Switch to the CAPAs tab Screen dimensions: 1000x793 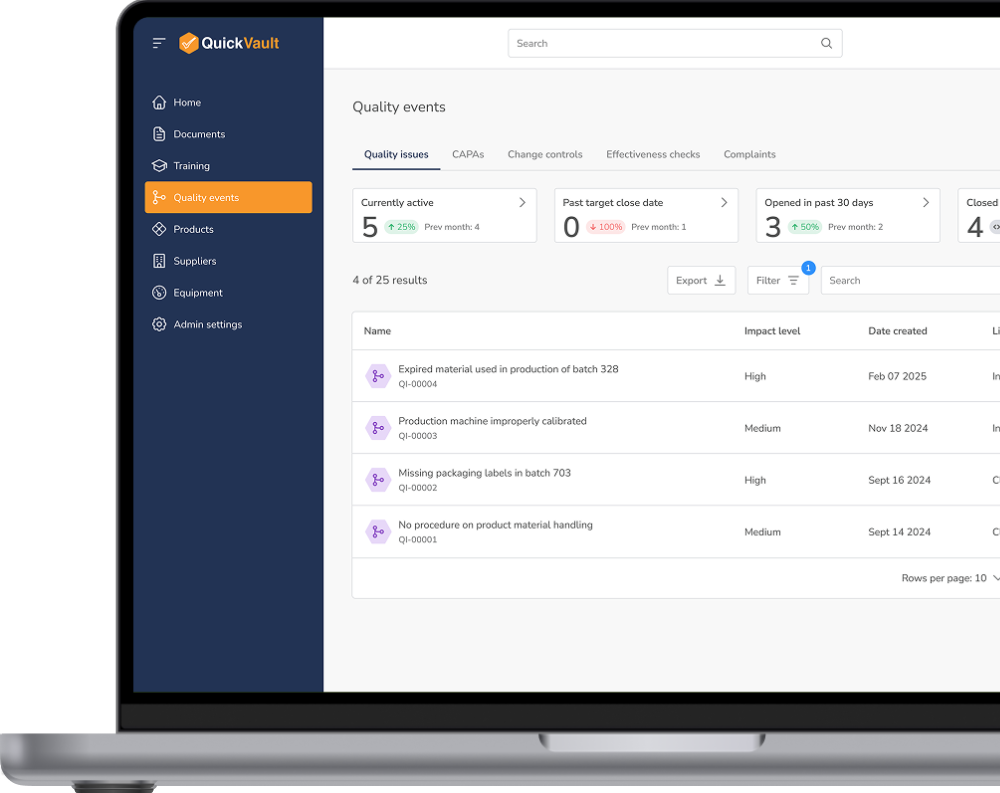[x=467, y=155]
